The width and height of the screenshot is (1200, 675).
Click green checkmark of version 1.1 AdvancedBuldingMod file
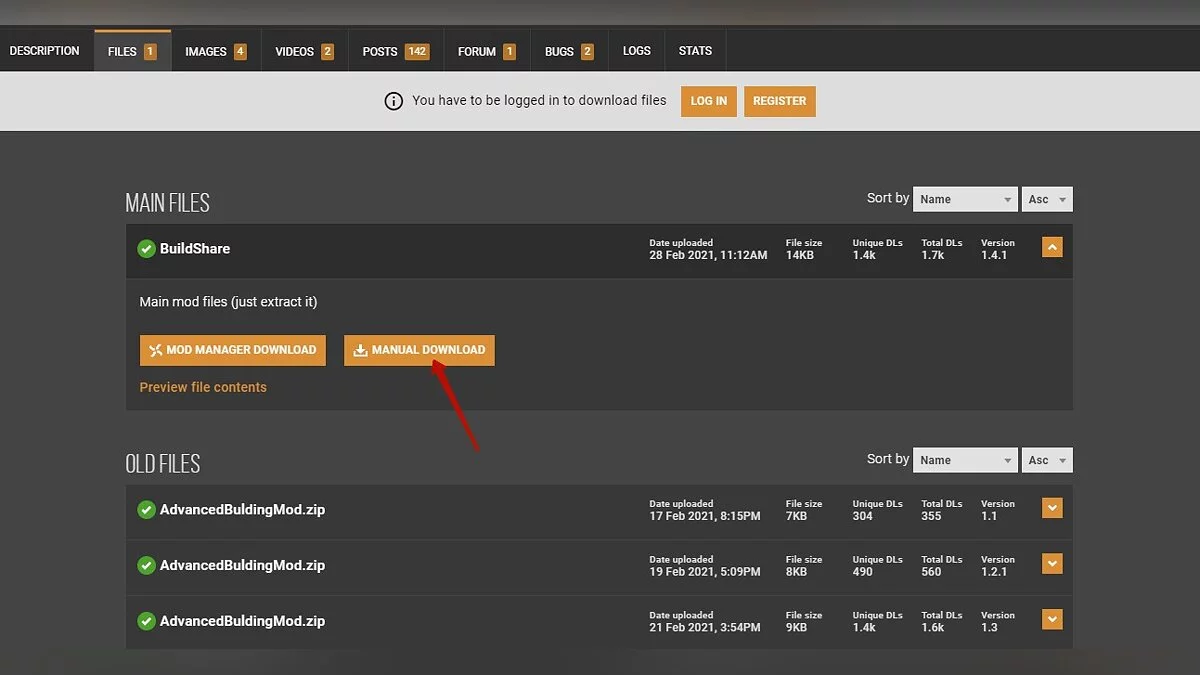(x=146, y=510)
